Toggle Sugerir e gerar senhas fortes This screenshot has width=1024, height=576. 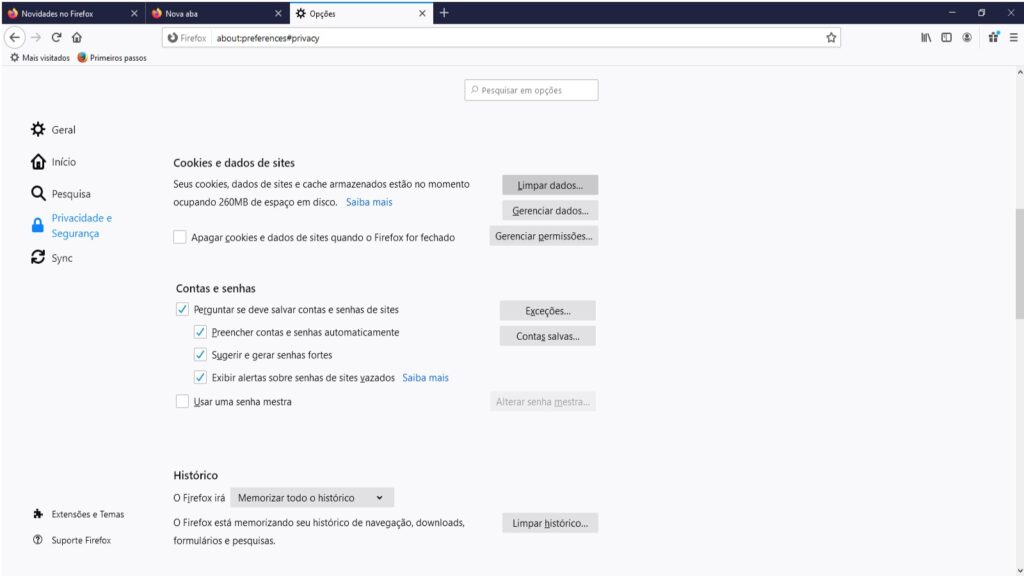(x=200, y=355)
